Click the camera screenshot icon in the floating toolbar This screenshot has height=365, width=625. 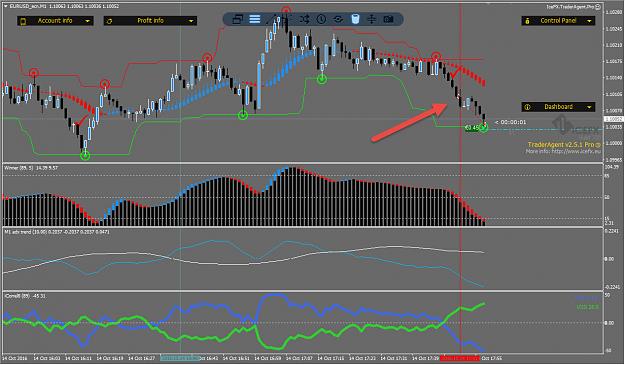coord(388,19)
